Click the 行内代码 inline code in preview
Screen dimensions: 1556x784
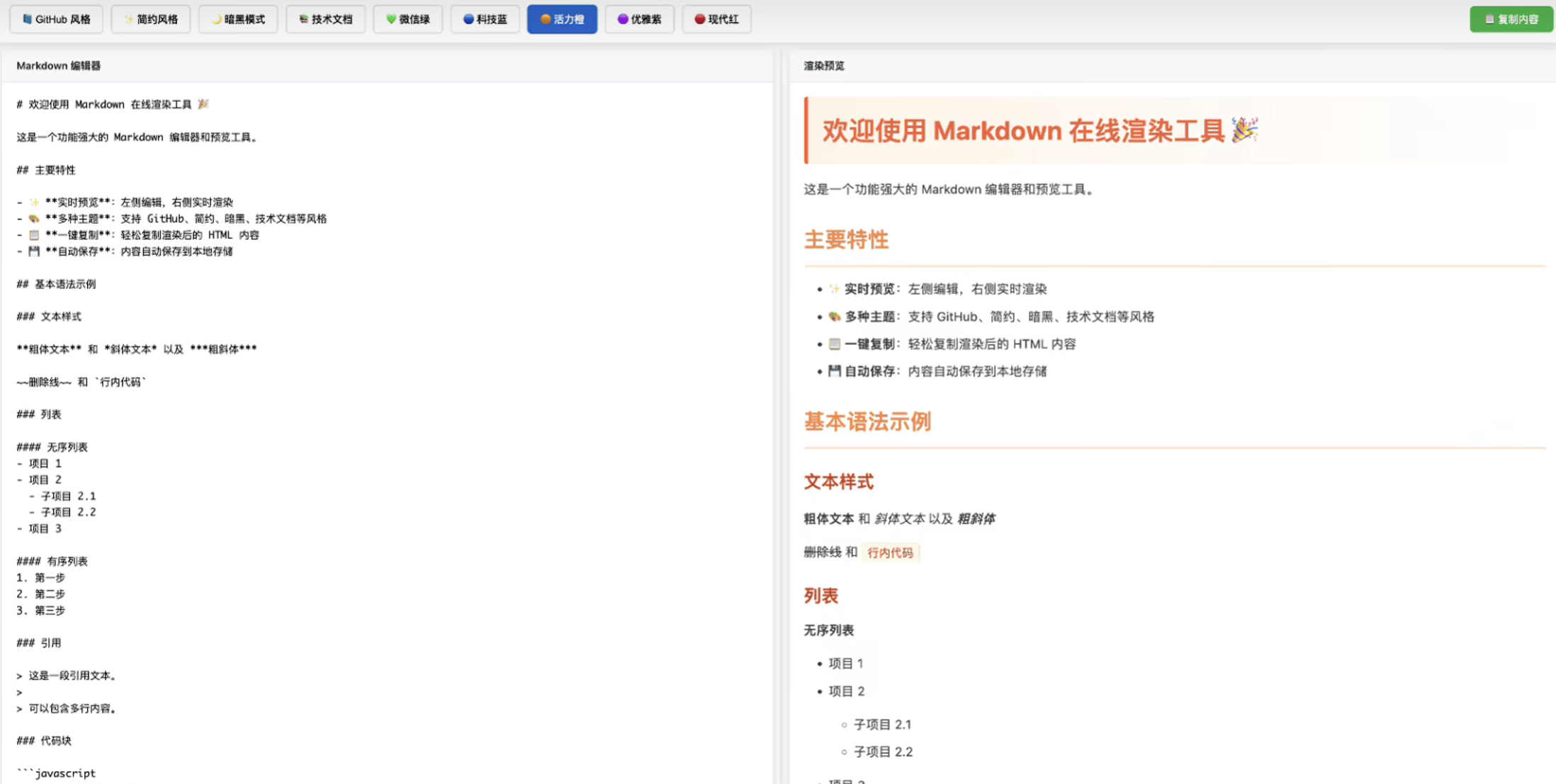890,552
